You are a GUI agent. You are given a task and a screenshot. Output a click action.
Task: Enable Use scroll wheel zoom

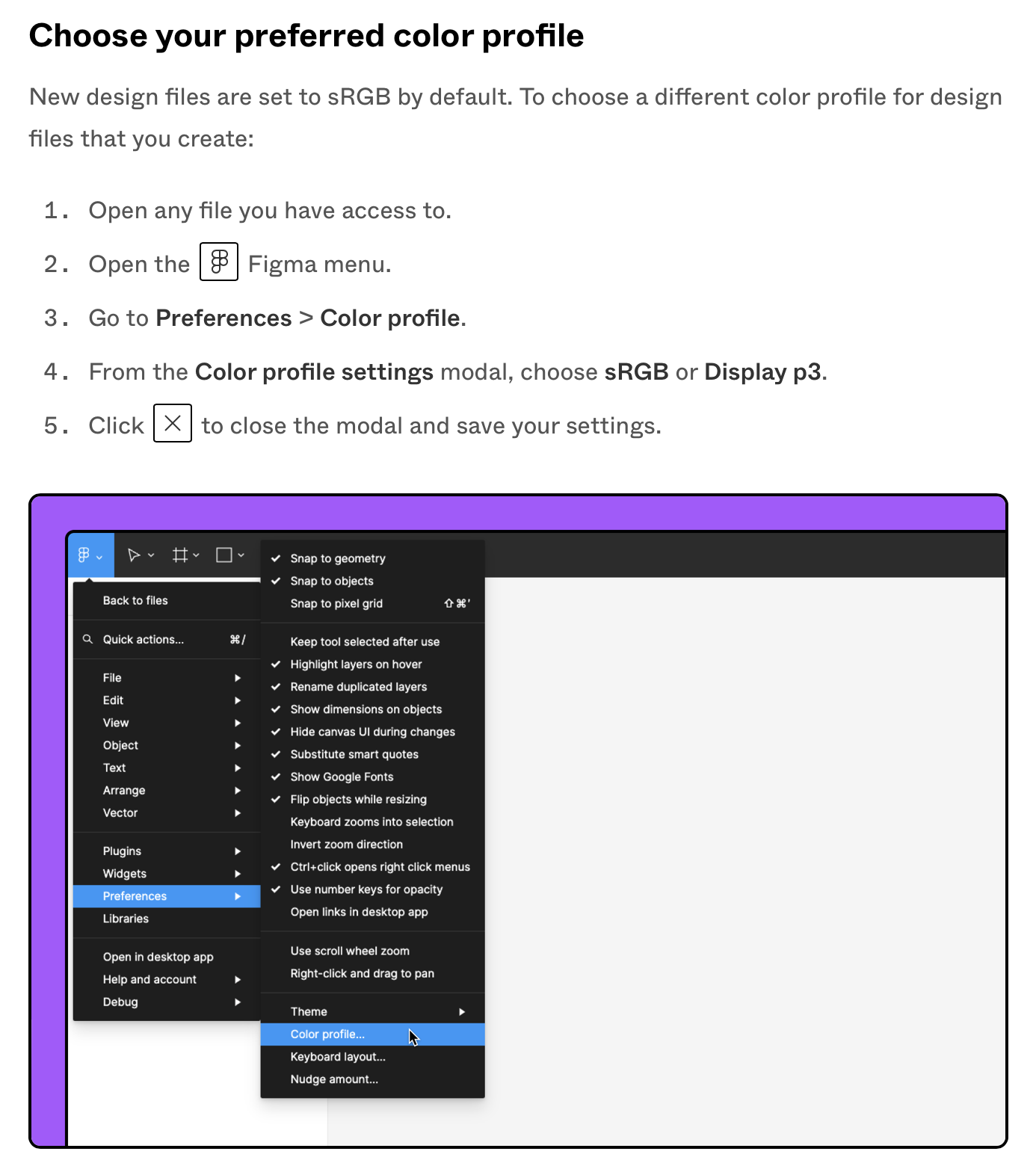click(372, 951)
